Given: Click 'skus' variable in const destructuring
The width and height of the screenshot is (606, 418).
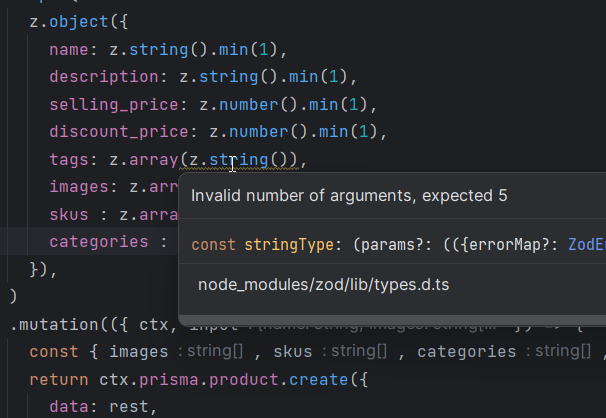Looking at the screenshot, I should [293, 352].
